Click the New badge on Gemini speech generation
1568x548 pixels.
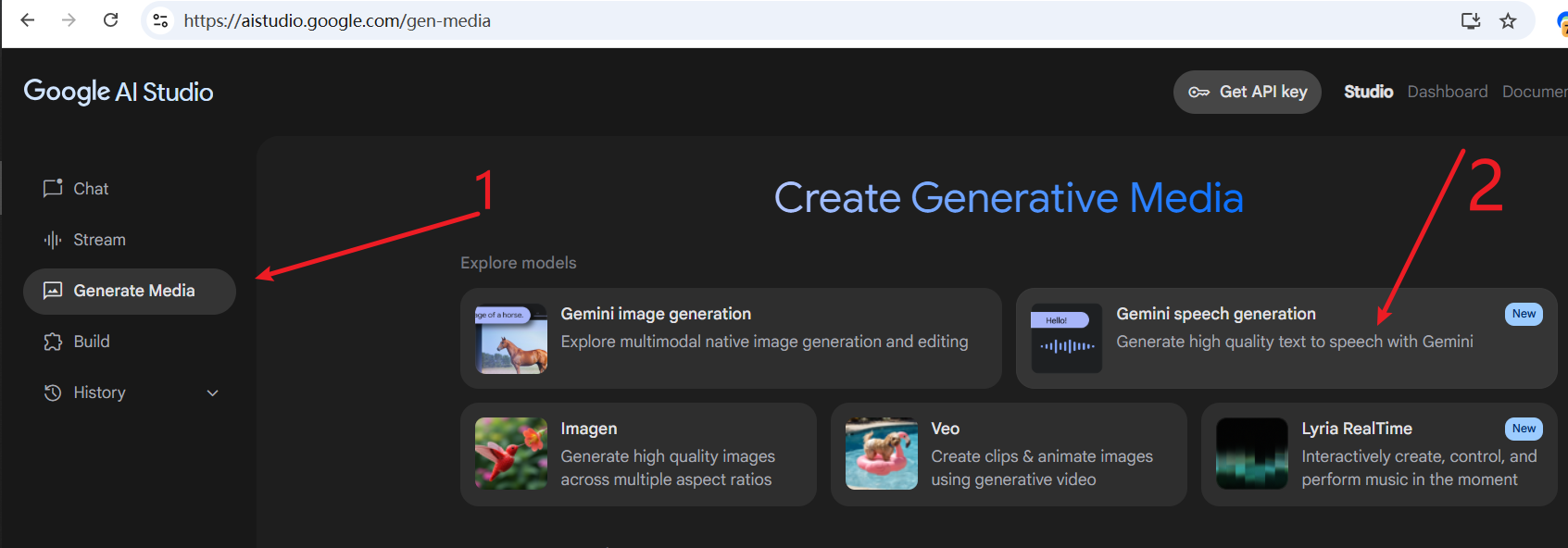(1524, 314)
